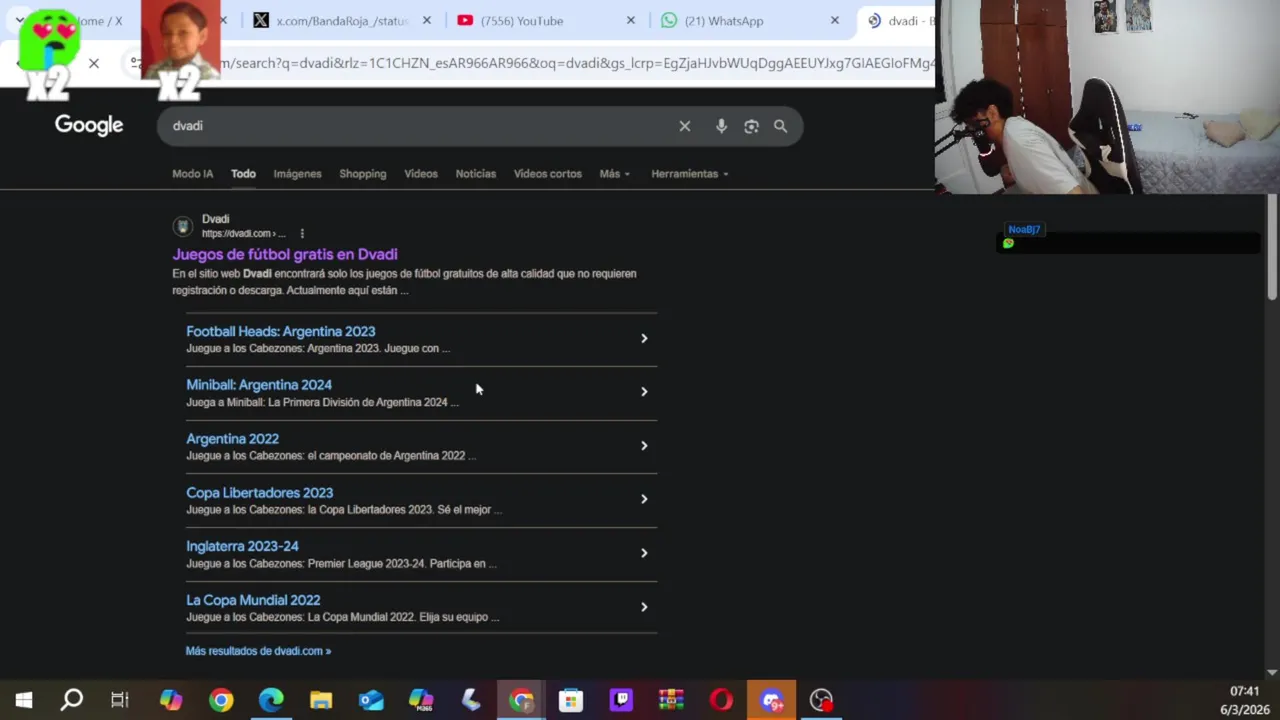Clear the Google search box with the X icon
Viewport: 1280px width, 720px height.
pos(685,126)
